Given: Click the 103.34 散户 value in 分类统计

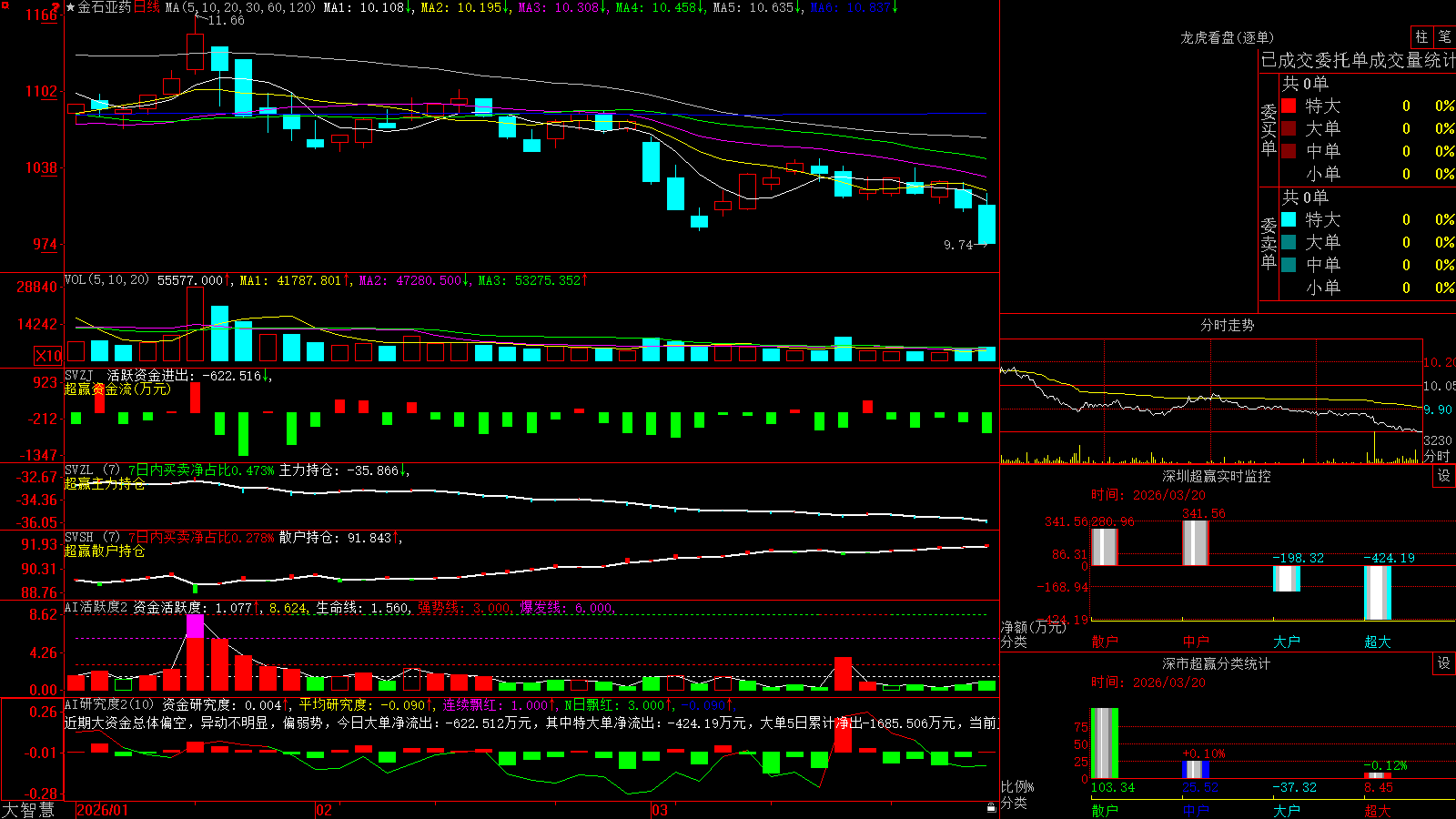Looking at the screenshot, I should click(x=1113, y=787).
